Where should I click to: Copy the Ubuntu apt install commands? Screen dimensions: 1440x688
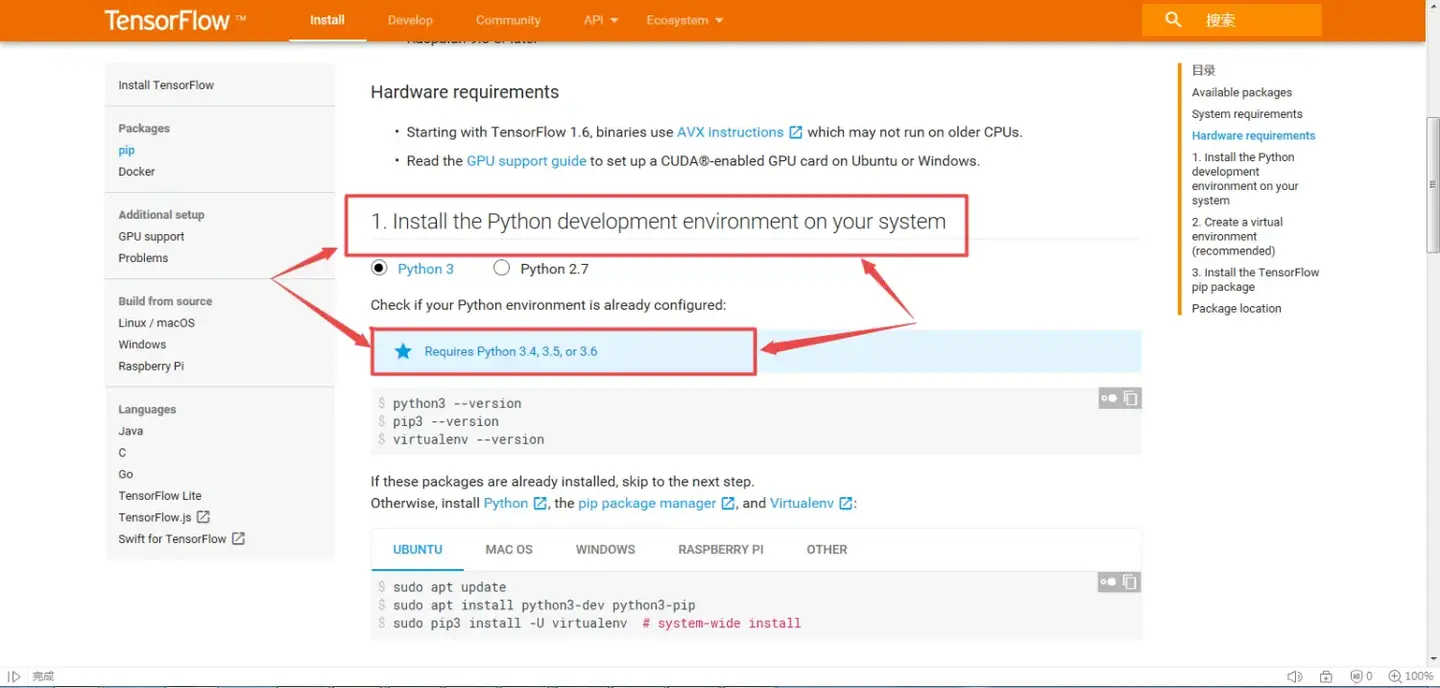click(x=1131, y=581)
